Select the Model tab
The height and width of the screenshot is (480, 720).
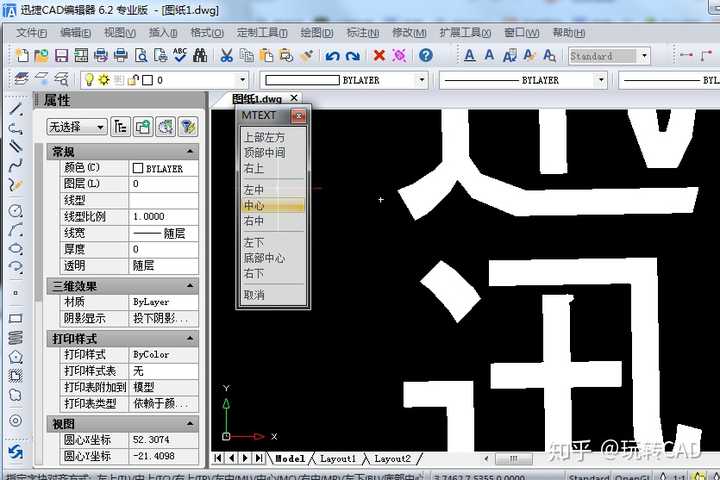click(290, 458)
